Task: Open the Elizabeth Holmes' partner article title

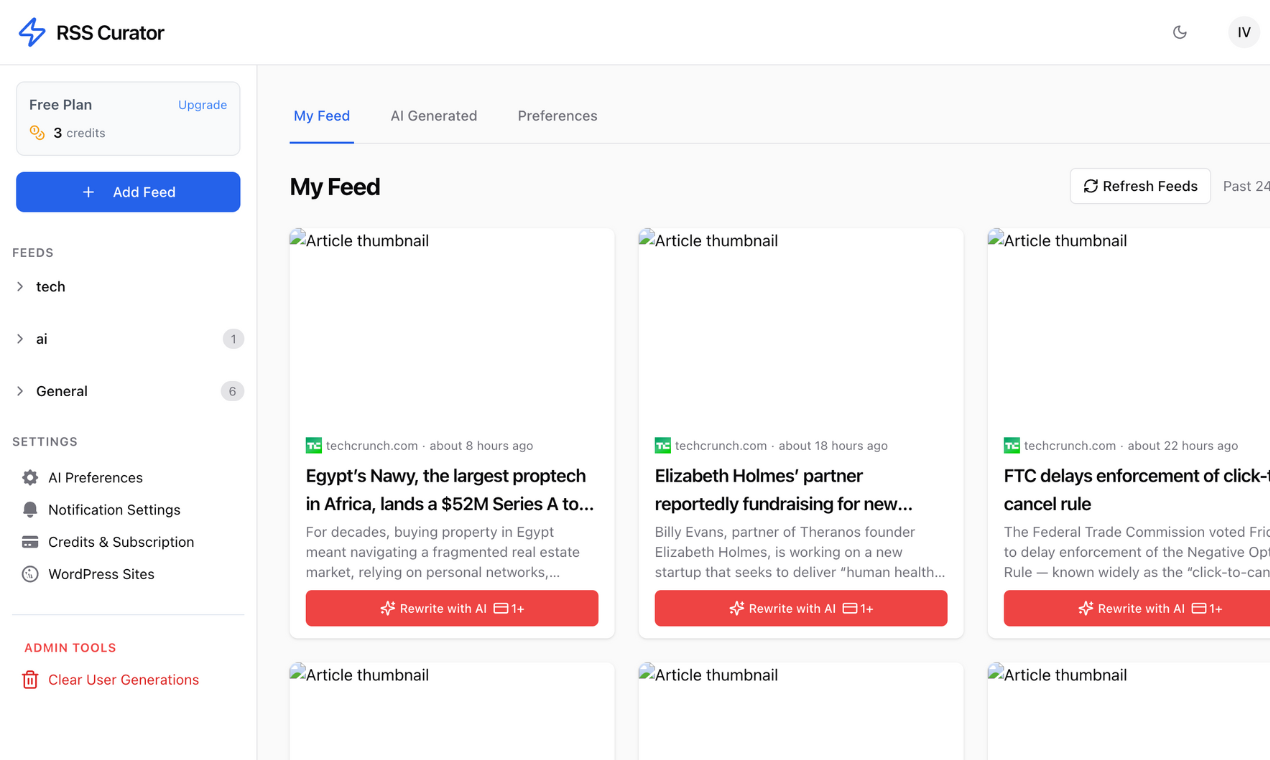Action: click(x=784, y=490)
